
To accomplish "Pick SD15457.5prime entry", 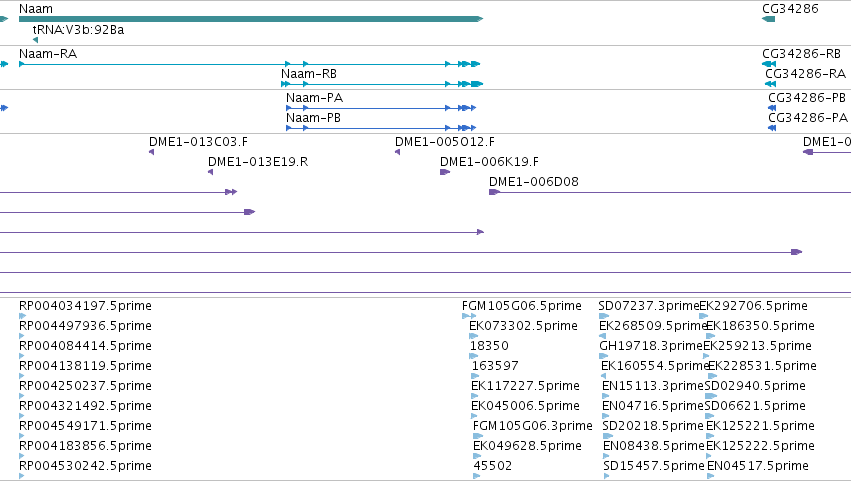I will 653,466.
